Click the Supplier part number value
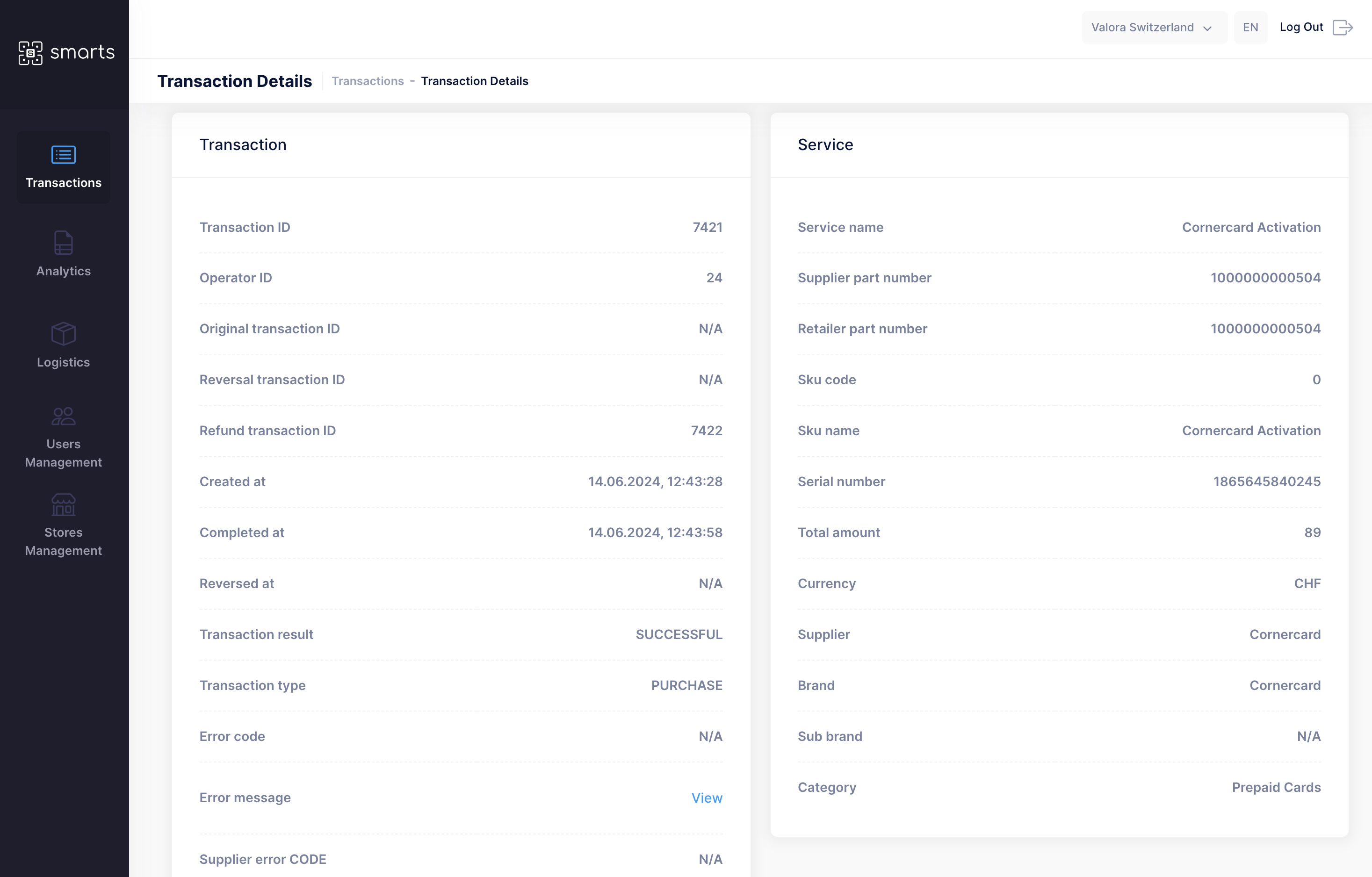 click(x=1265, y=278)
